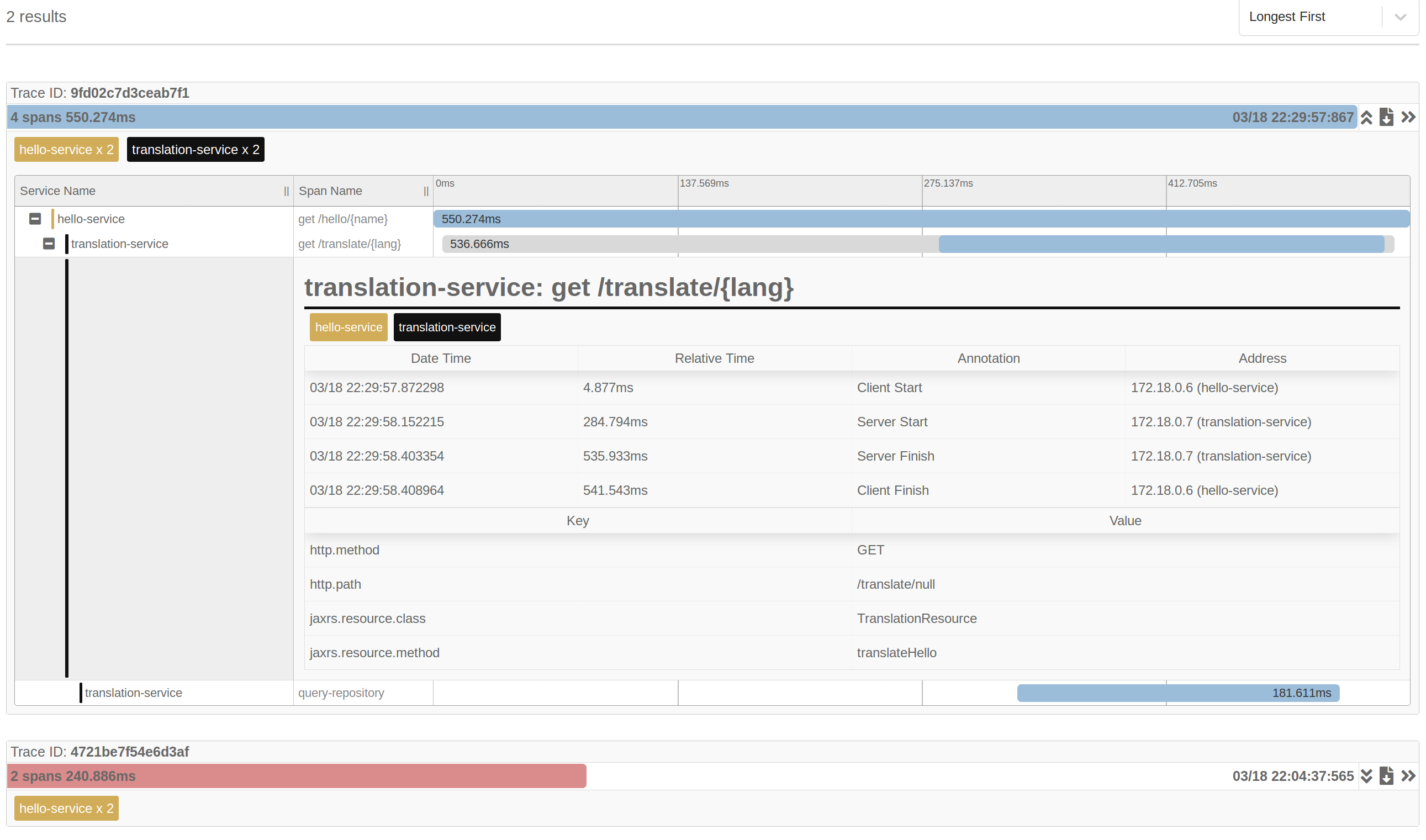This screenshot has width=1426, height=840.
Task: Click the red 2 spans 240.886ms summary bar
Action: point(297,776)
